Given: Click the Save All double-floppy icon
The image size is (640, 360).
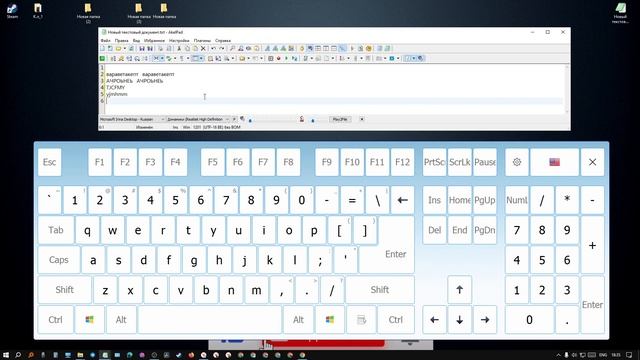Looking at the screenshot, I should pyautogui.click(x=150, y=49).
